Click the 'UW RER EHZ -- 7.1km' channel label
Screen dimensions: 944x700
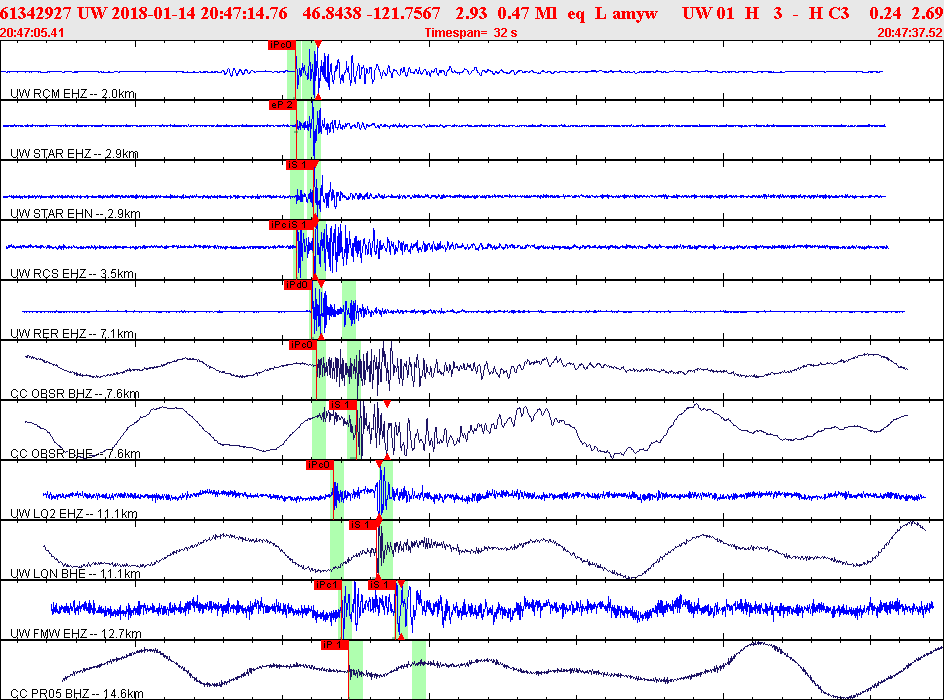click(x=72, y=333)
